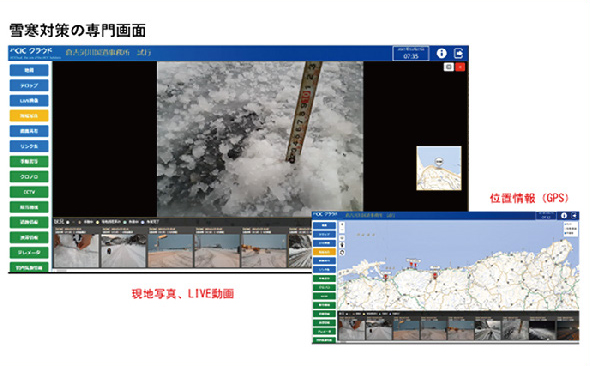Click the logout icon in the main header
590x366 pixels.
pyautogui.click(x=458, y=53)
